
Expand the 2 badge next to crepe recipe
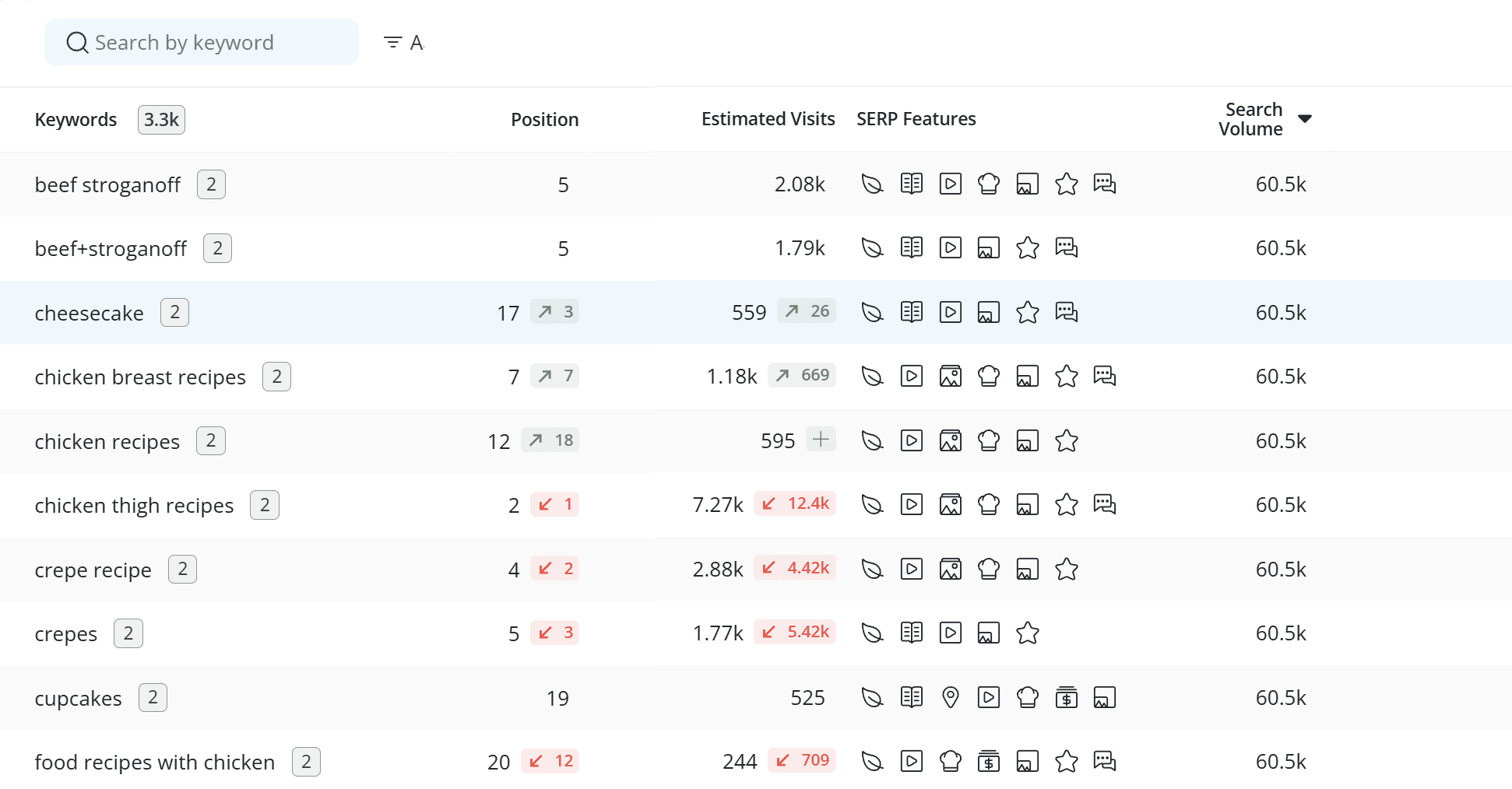point(182,569)
